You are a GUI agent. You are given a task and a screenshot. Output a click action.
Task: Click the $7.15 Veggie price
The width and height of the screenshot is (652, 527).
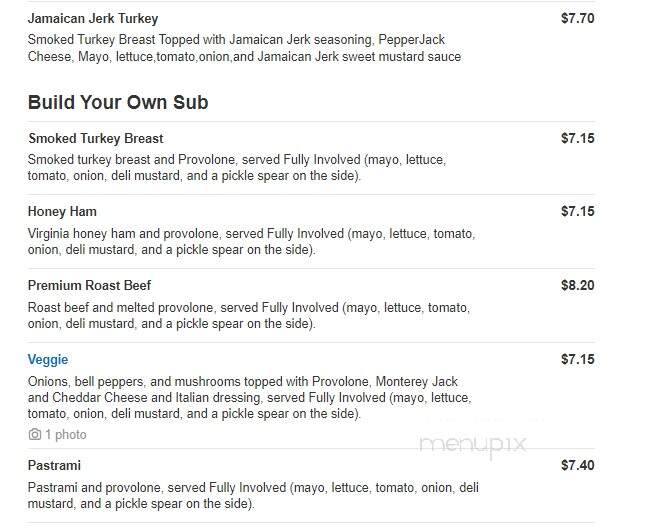578,359
